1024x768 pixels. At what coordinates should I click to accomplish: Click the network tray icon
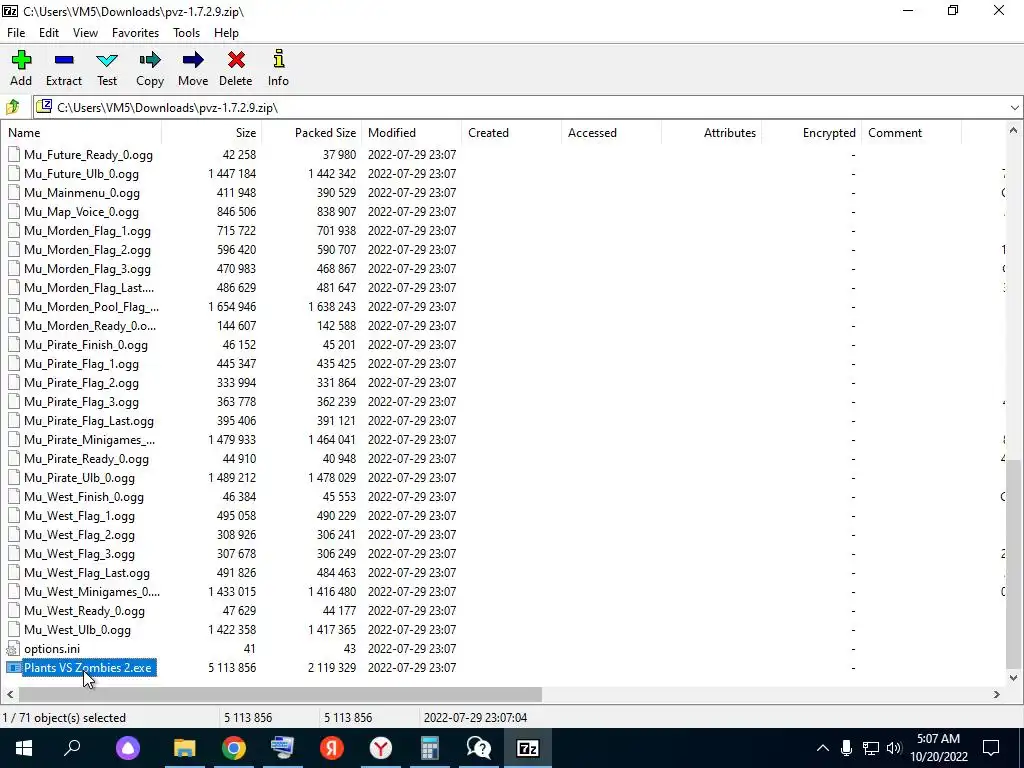(x=871, y=748)
